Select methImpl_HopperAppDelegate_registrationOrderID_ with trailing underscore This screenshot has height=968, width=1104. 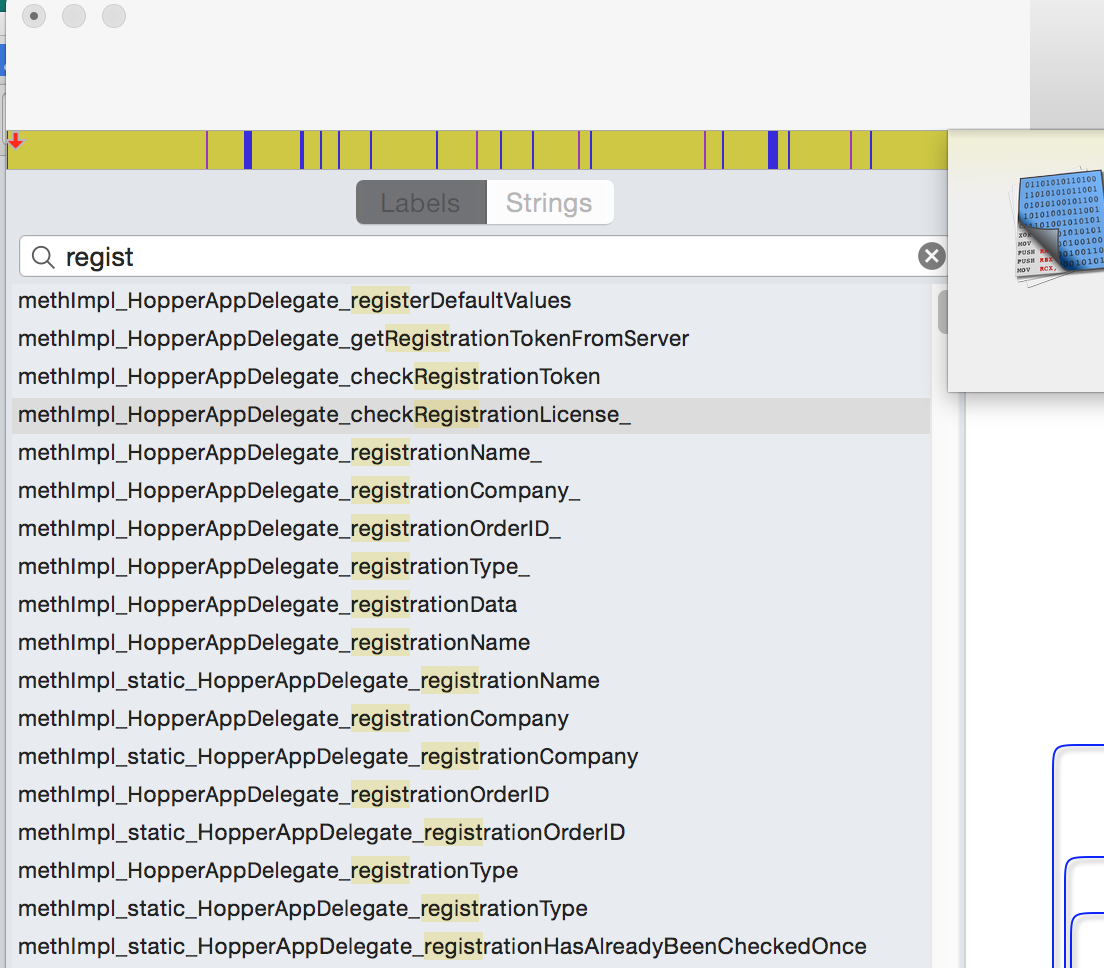(470, 529)
